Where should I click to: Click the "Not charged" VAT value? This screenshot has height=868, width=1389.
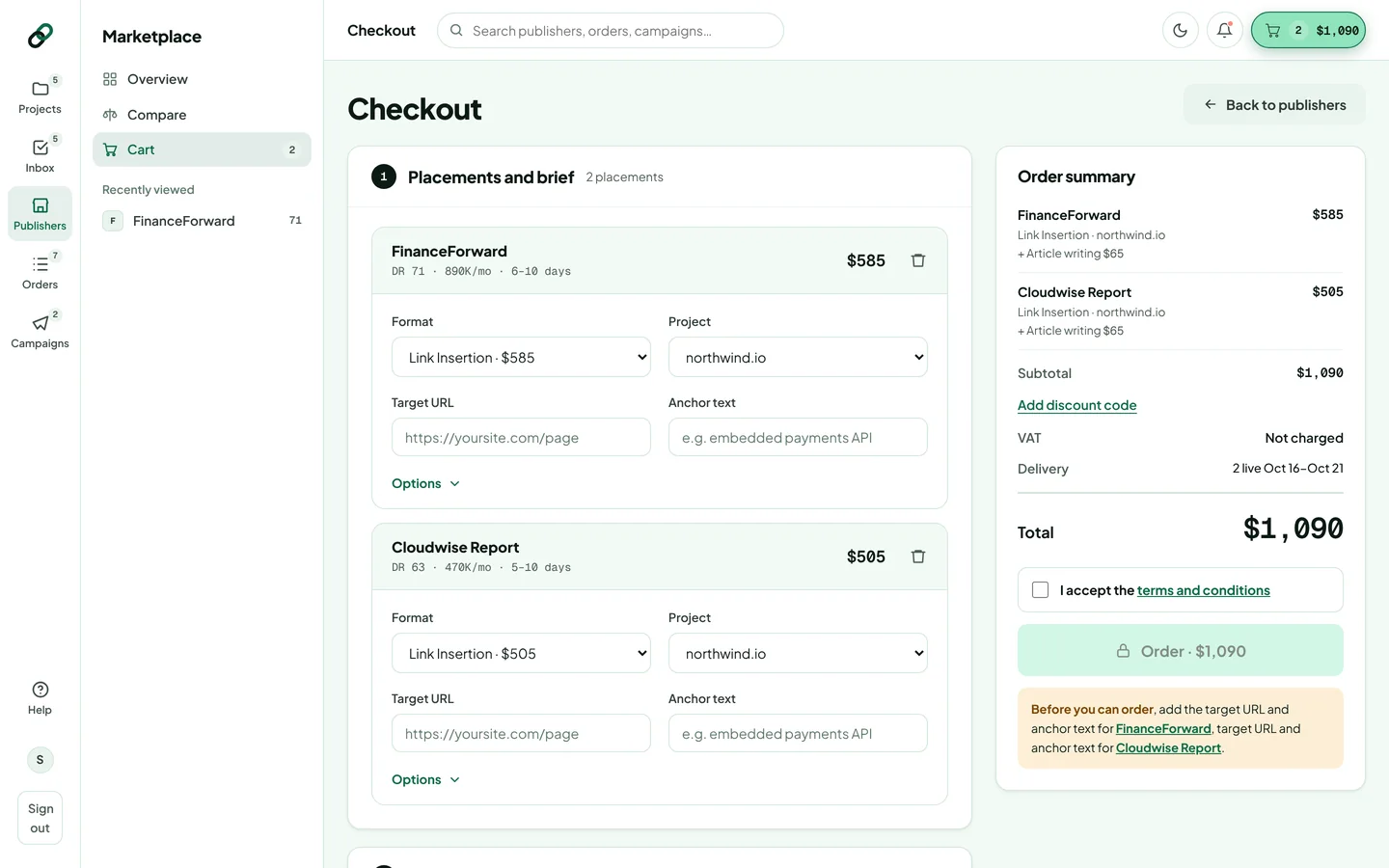coord(1304,438)
